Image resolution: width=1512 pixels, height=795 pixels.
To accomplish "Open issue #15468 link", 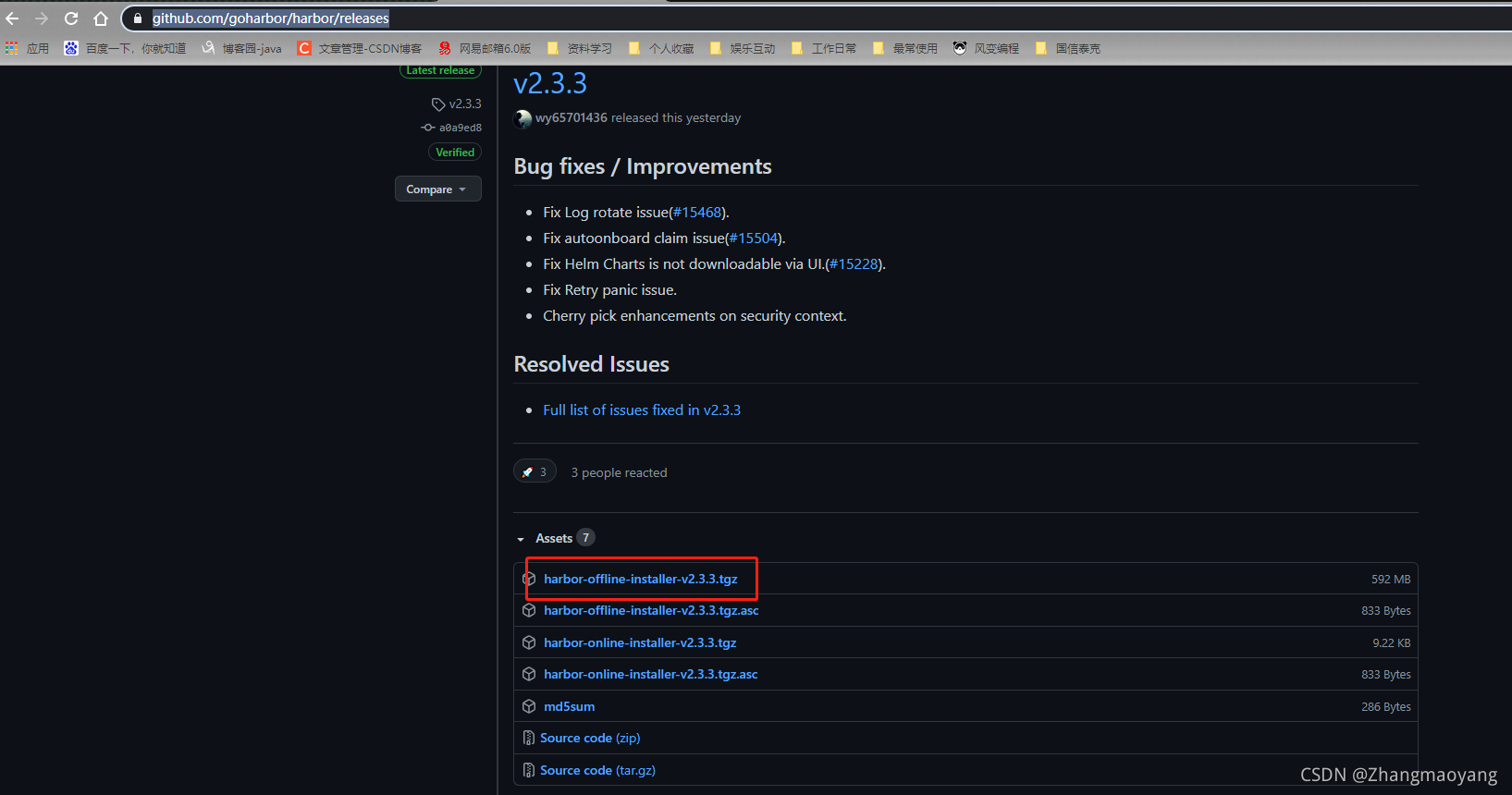I will (x=696, y=213).
